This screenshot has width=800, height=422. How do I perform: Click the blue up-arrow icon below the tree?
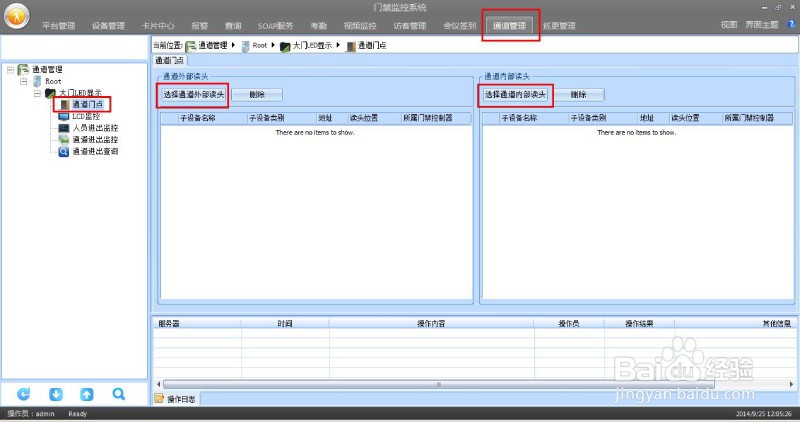click(x=87, y=394)
